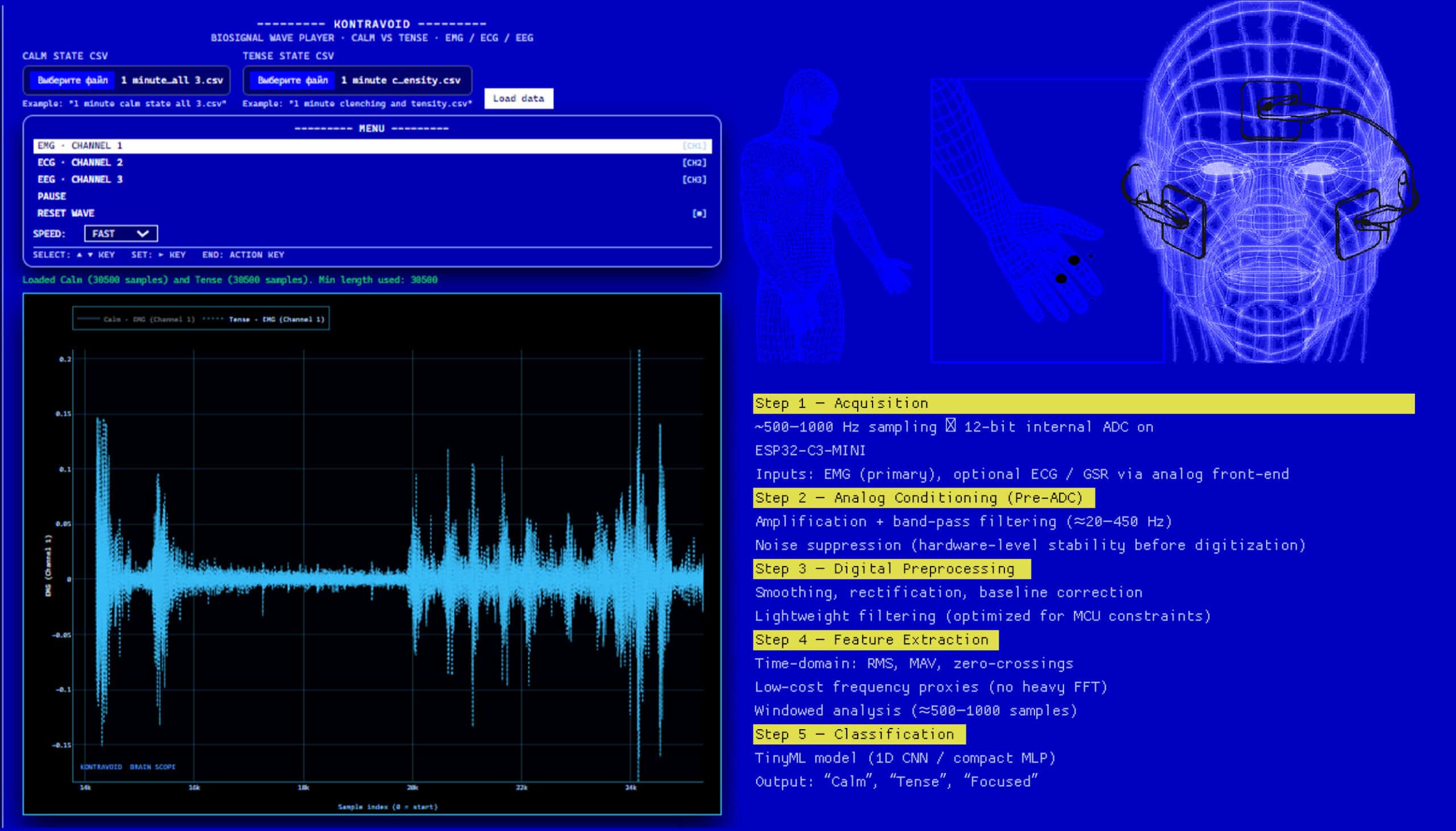Click the [CH3] indicator tag
1456x831 pixels.
694,180
